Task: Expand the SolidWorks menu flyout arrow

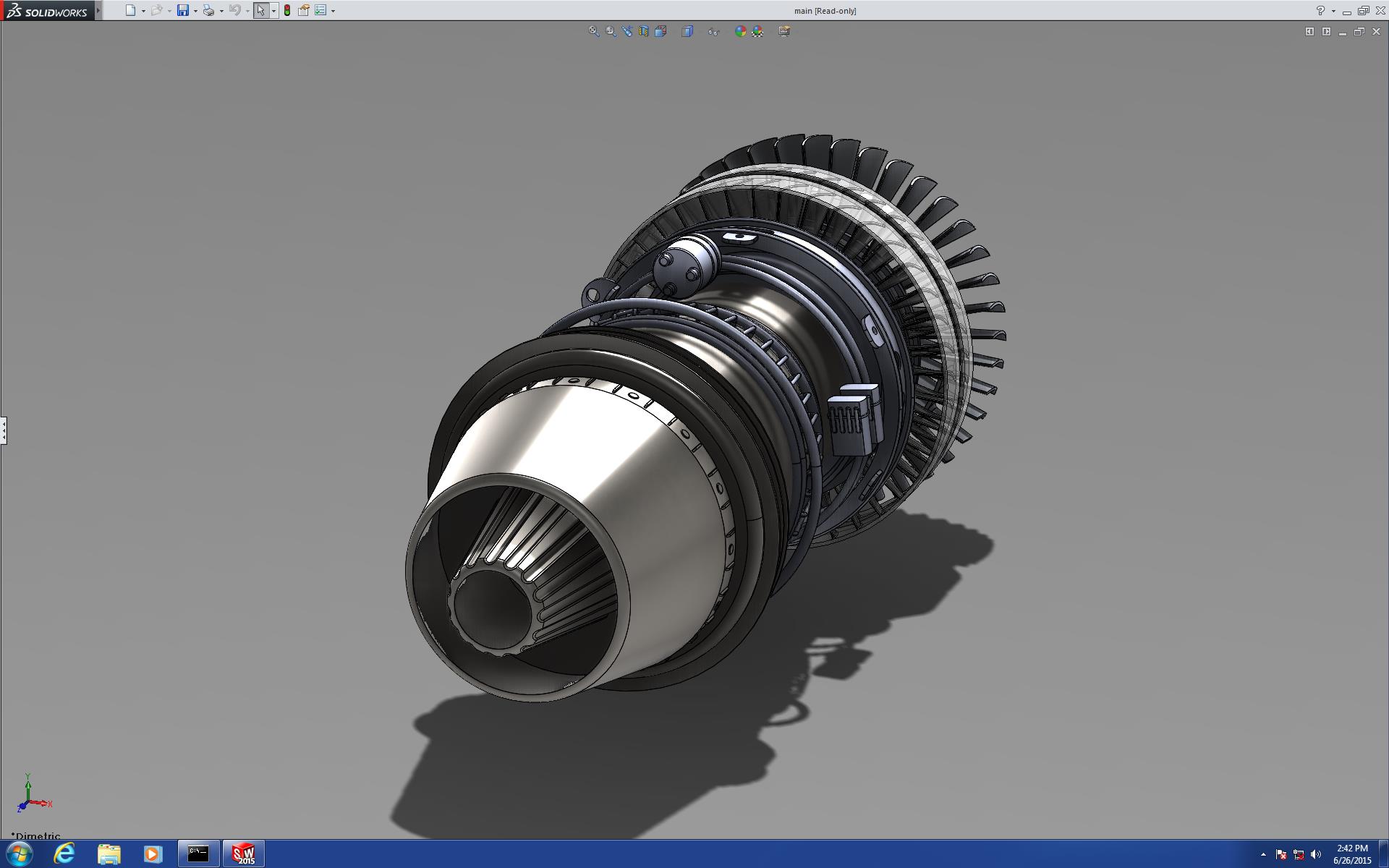Action: pos(98,11)
